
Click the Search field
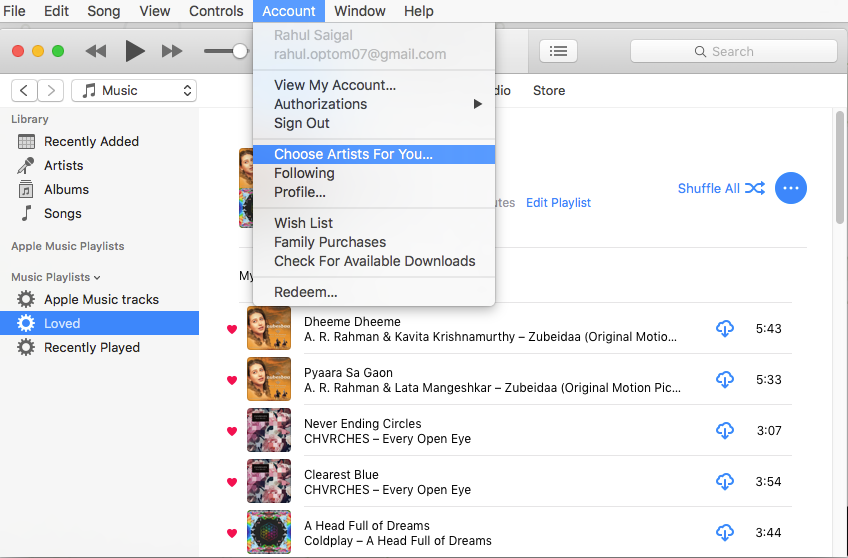point(733,51)
